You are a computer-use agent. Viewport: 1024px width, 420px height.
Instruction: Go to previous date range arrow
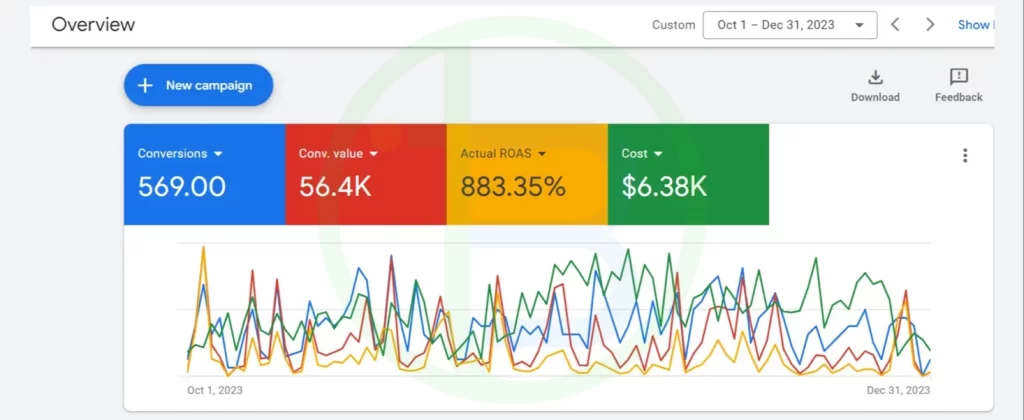click(895, 25)
